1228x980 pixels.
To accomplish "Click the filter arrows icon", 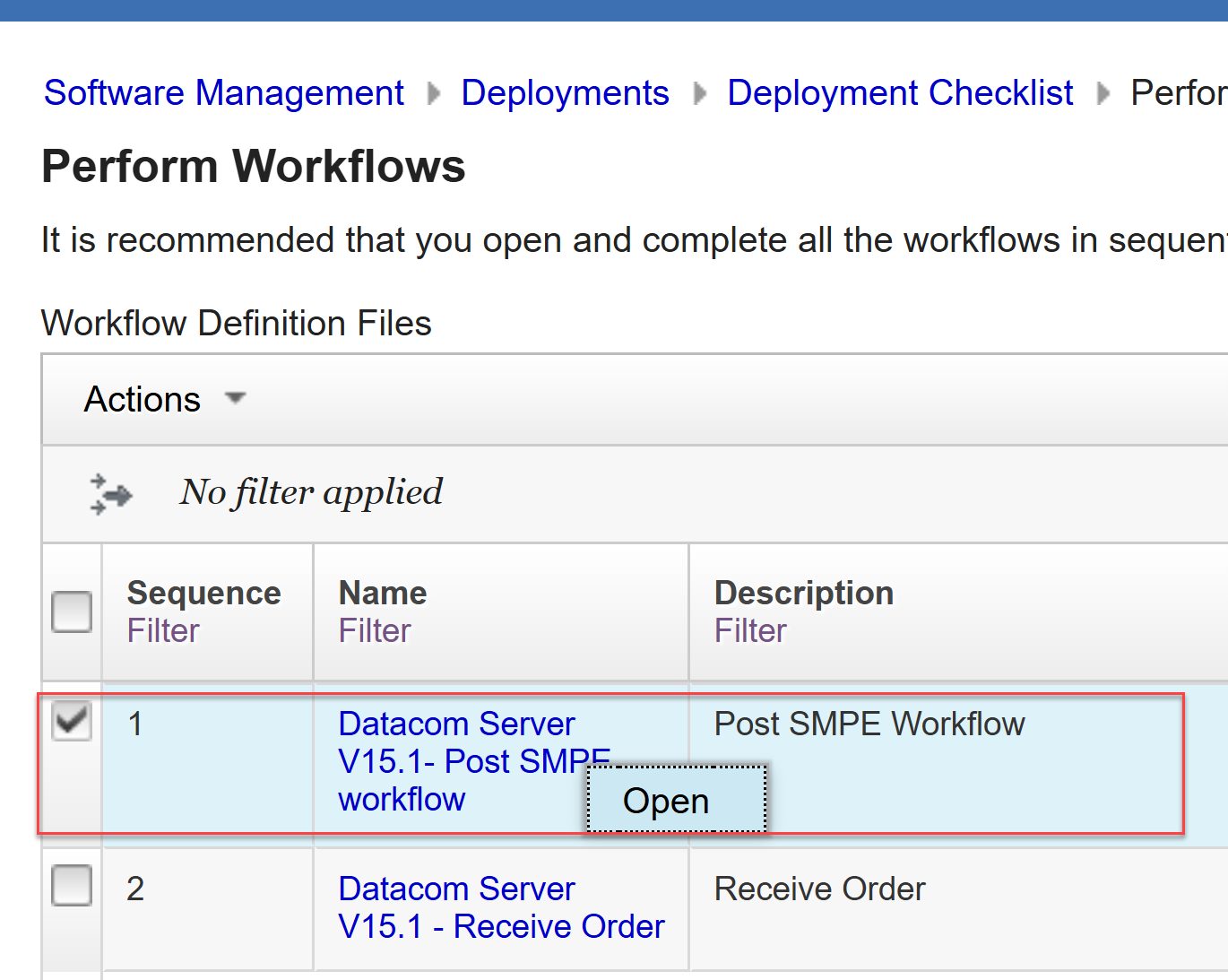I will [111, 494].
